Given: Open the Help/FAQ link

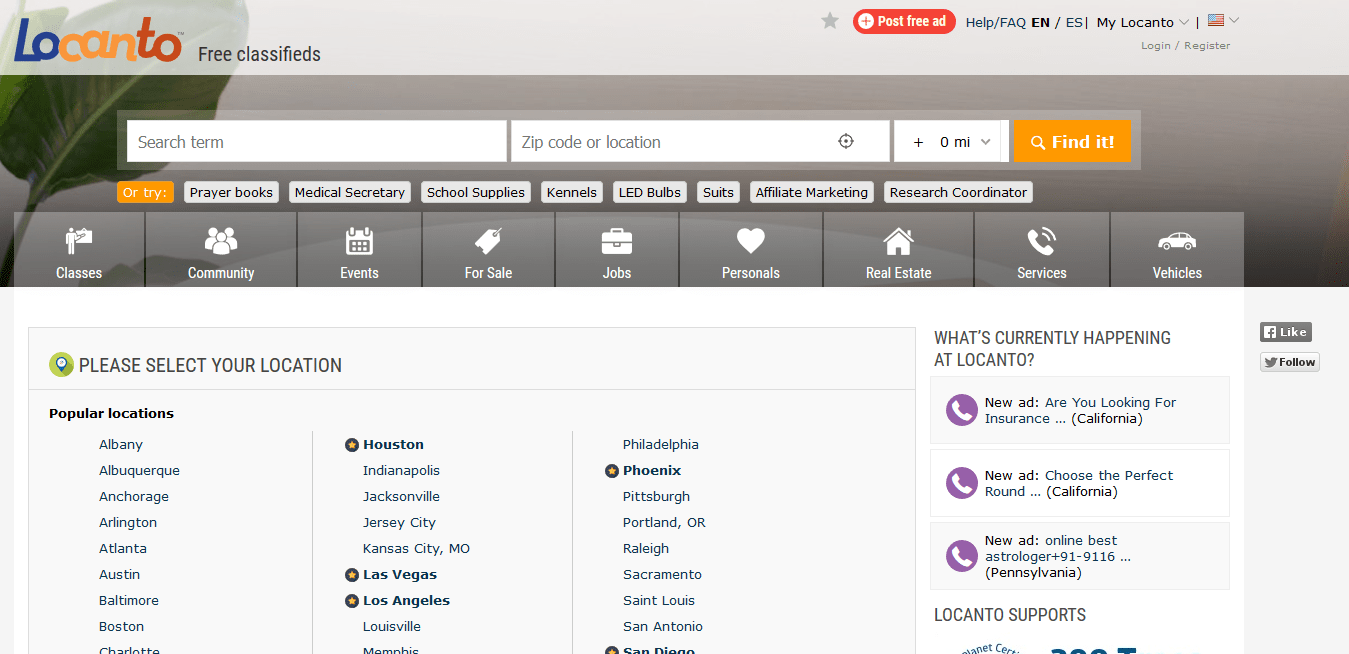Looking at the screenshot, I should pos(995,22).
